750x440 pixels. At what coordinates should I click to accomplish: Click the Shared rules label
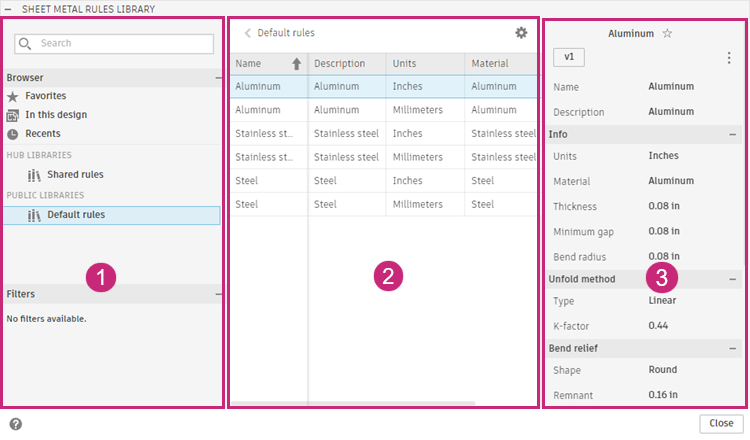pos(75,175)
